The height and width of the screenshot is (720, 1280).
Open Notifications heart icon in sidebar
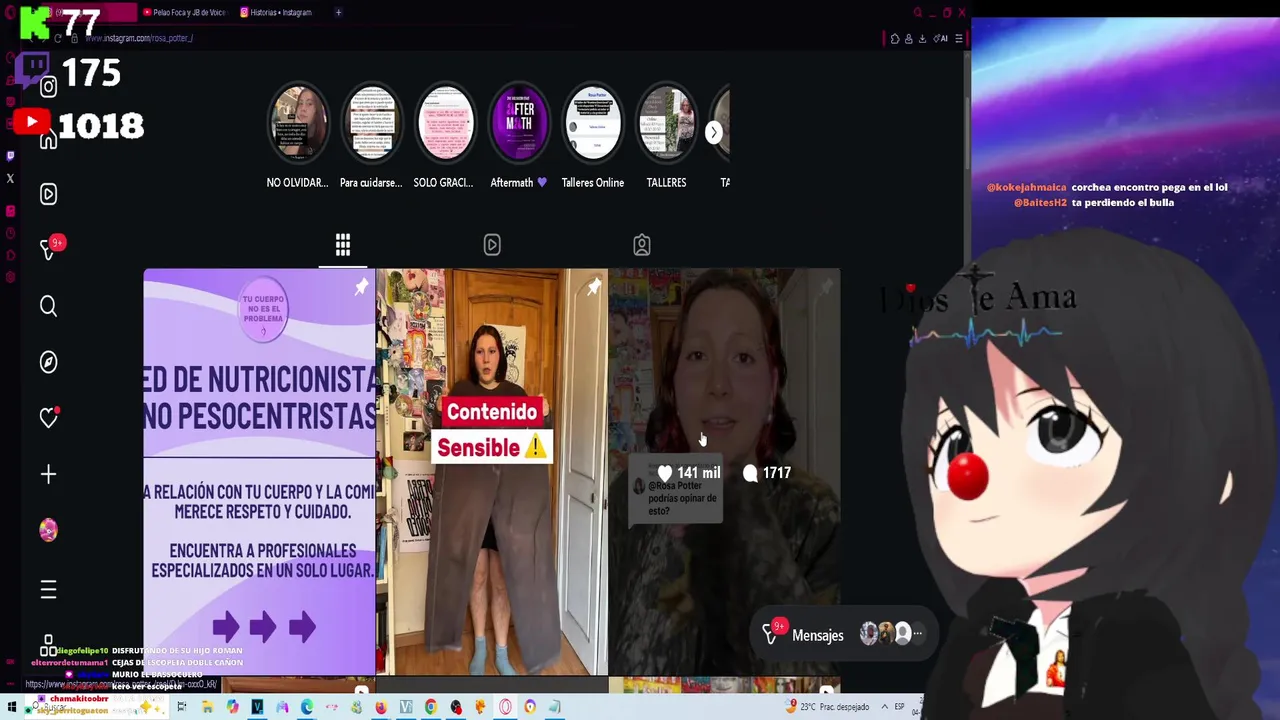point(48,418)
